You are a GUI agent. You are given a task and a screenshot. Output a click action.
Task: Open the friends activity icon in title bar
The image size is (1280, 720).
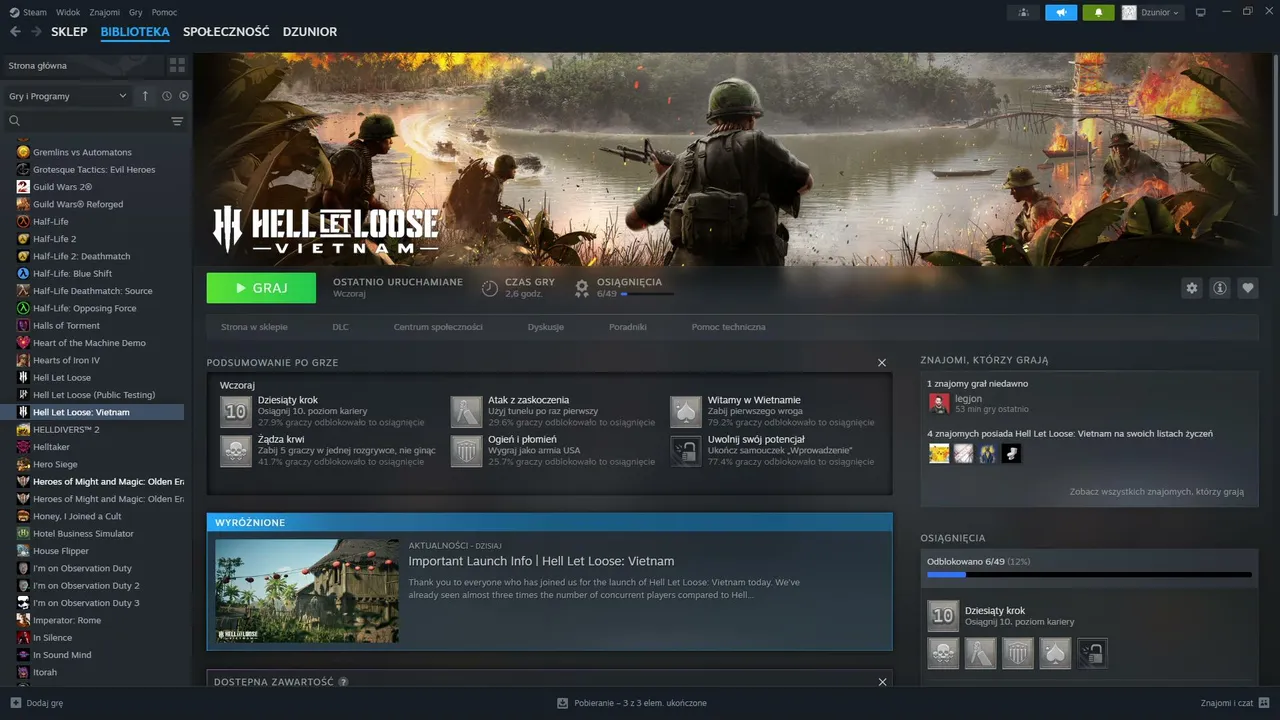point(1023,12)
